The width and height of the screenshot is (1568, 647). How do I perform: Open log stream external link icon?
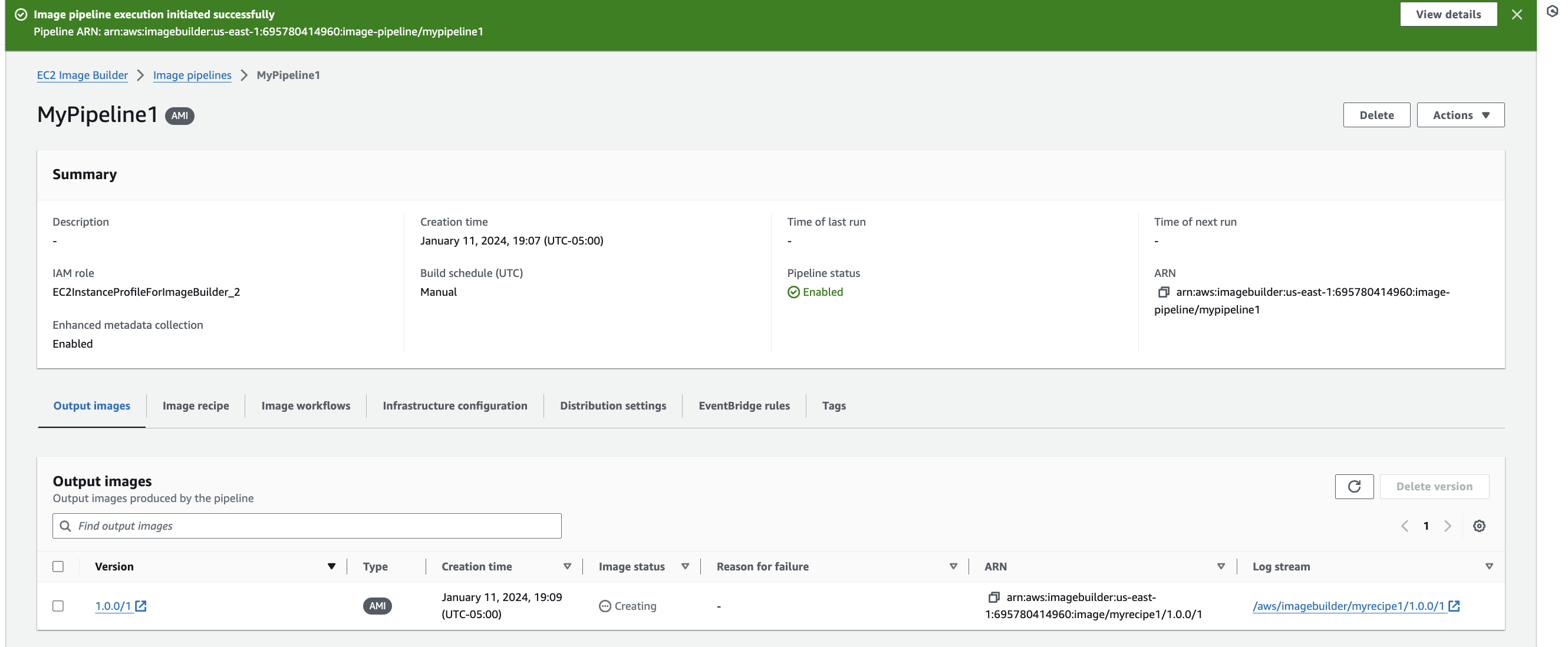tap(1454, 606)
